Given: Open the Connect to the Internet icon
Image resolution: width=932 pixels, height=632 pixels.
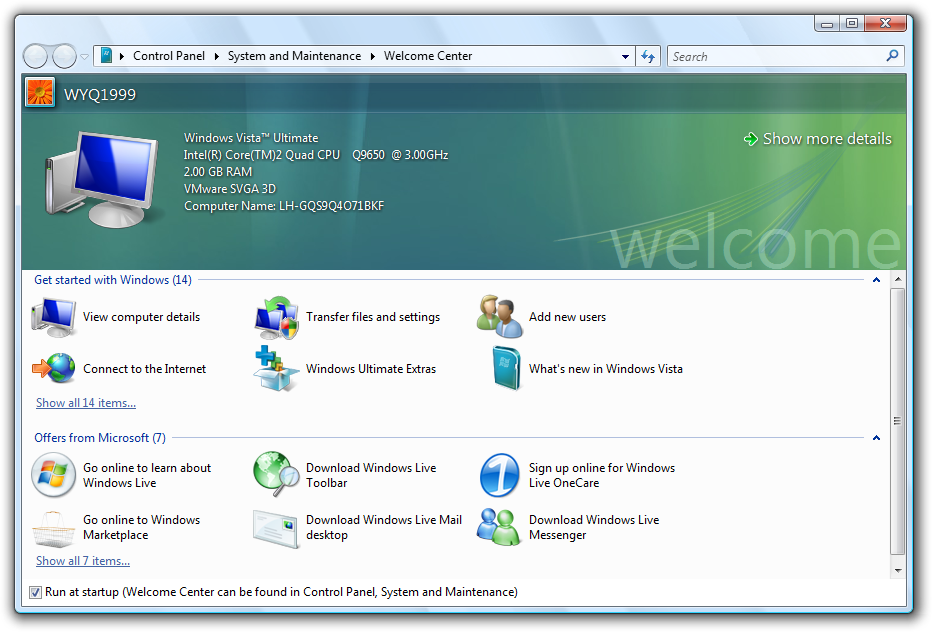Looking at the screenshot, I should pyautogui.click(x=54, y=369).
